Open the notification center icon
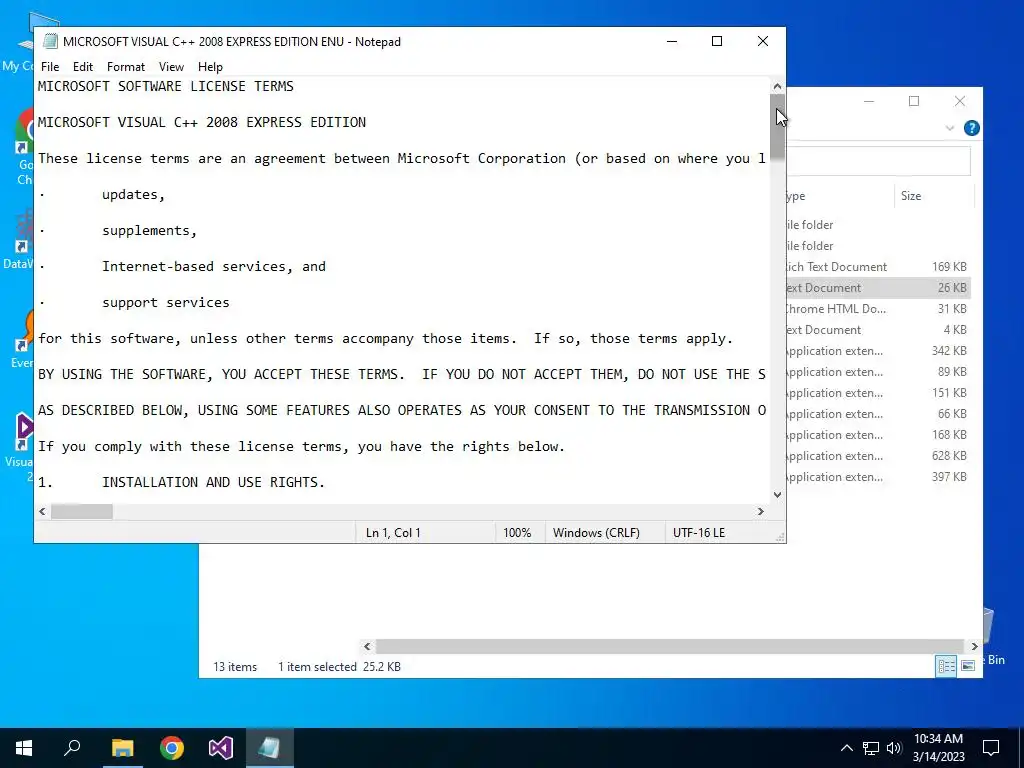The image size is (1024, 768). 991,748
